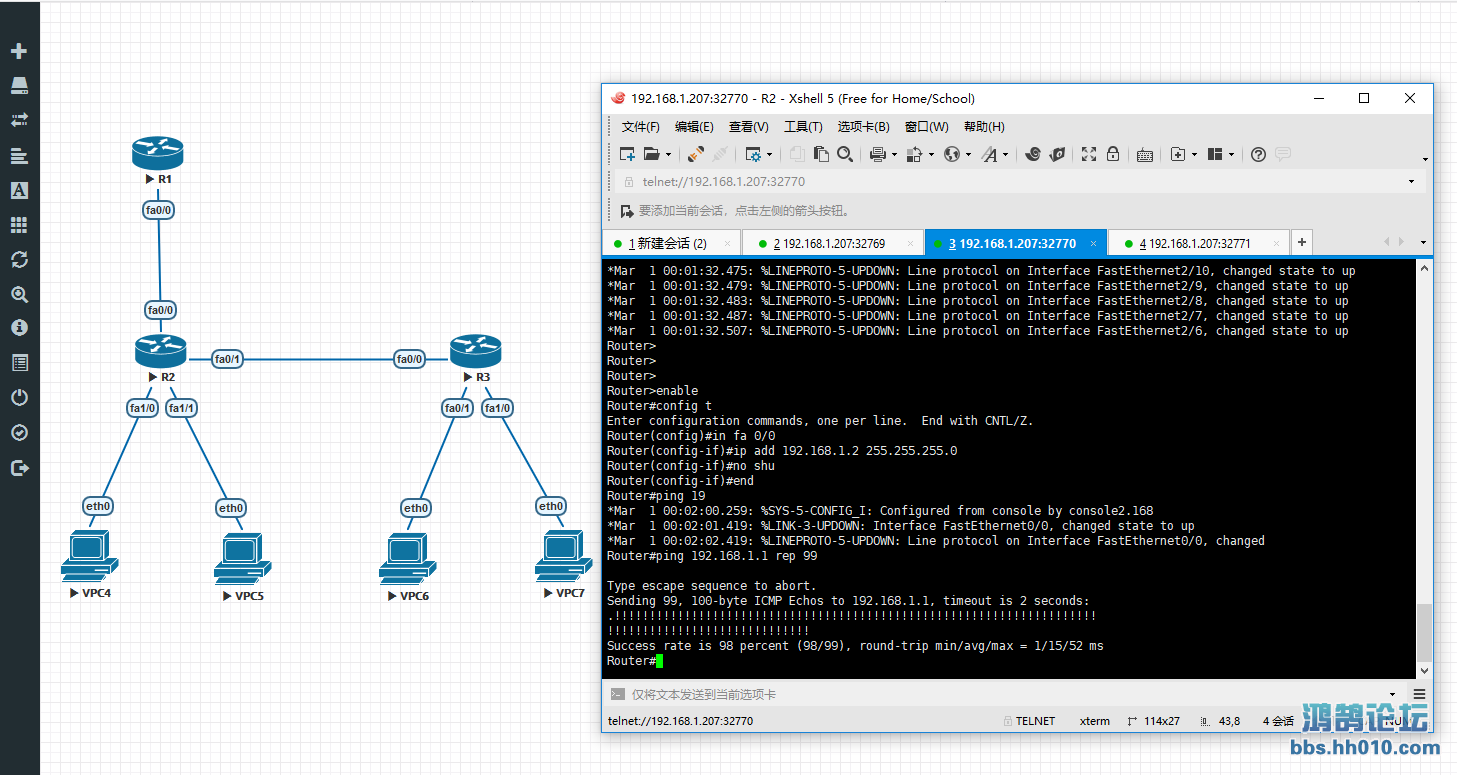Click the keyboard icon in Xshell toolbar
The width and height of the screenshot is (1457, 775).
1145,154
